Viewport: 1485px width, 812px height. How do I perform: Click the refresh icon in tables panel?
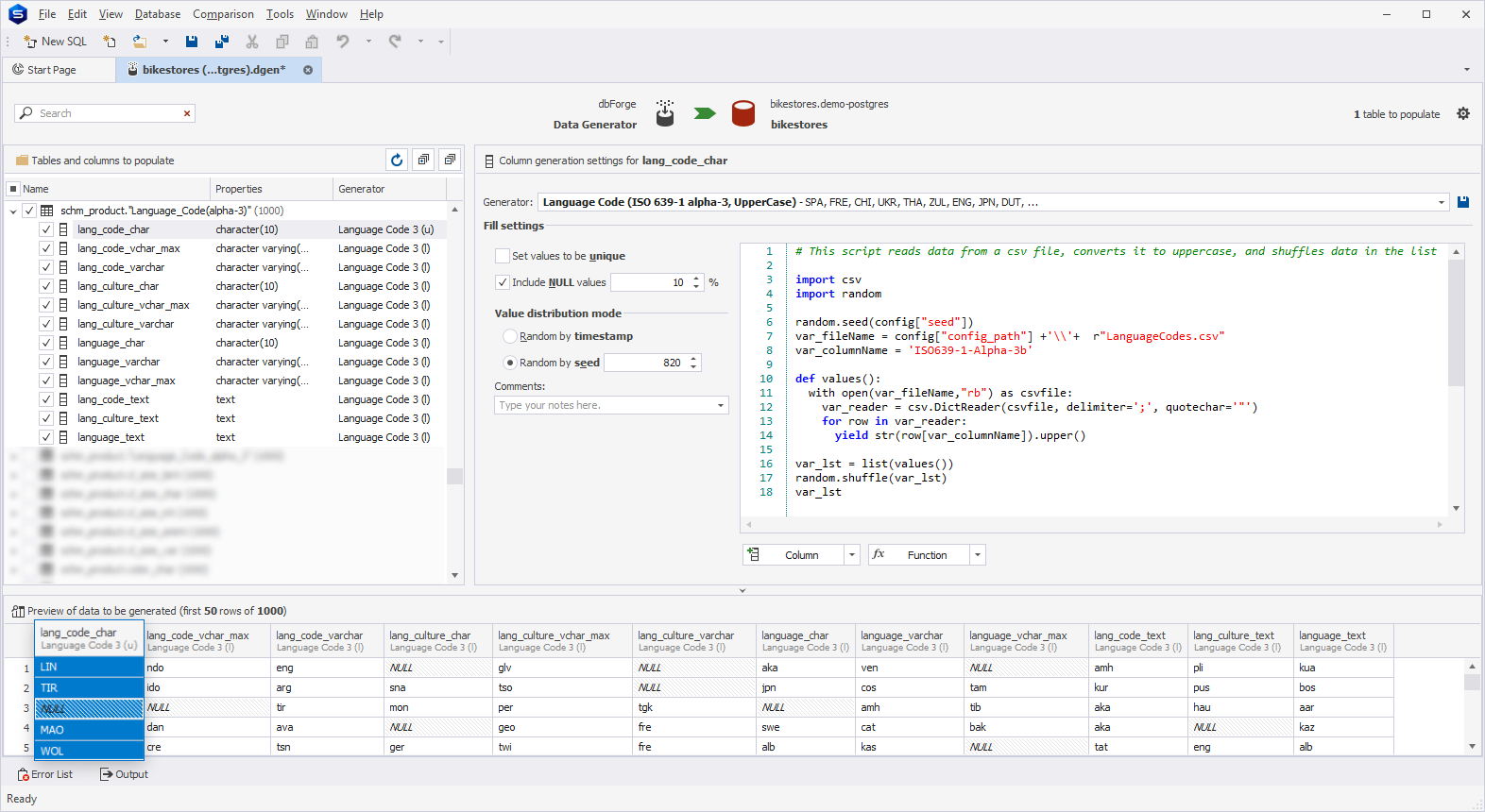click(x=397, y=160)
